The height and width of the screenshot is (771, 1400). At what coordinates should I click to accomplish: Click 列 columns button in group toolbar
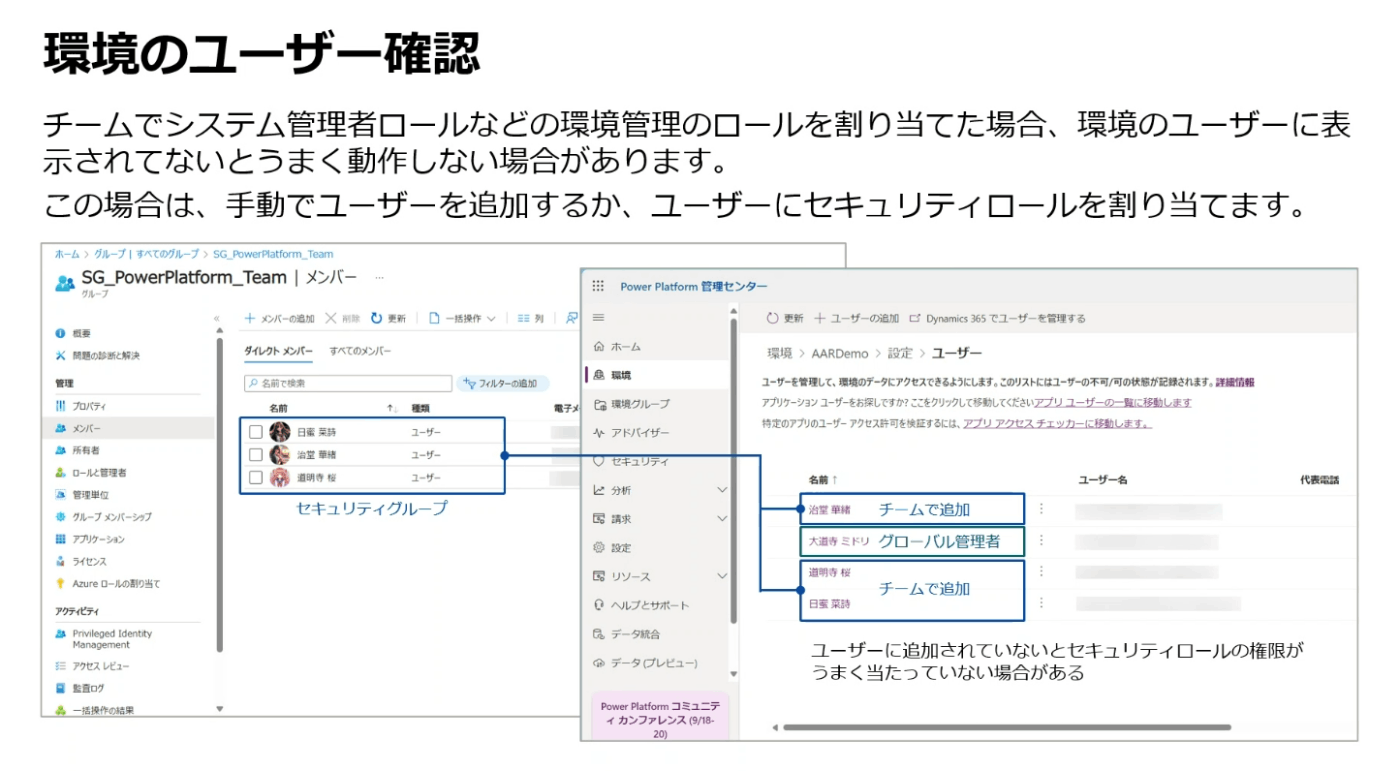(x=531, y=318)
